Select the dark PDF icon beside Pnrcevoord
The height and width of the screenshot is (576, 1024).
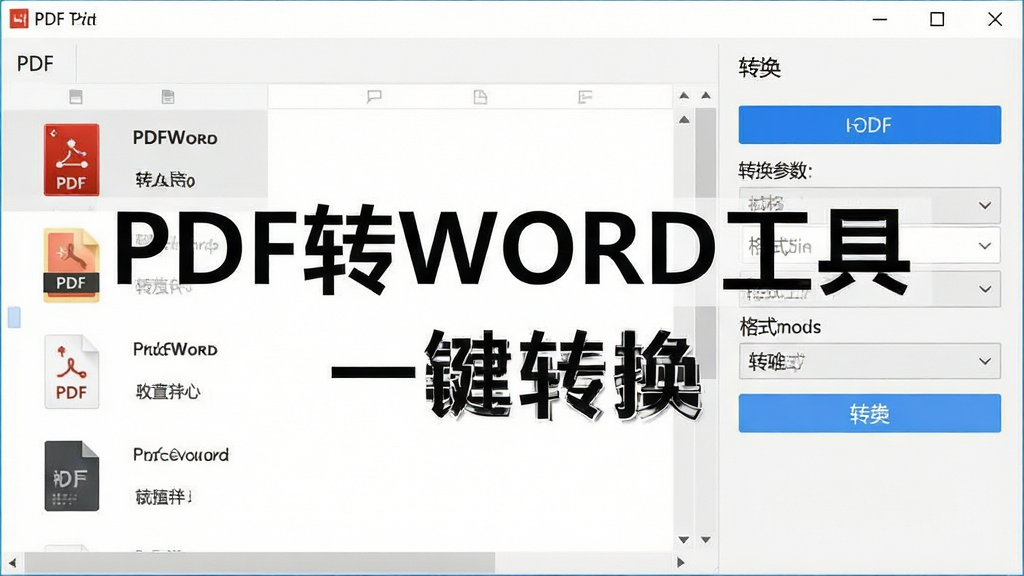point(72,475)
